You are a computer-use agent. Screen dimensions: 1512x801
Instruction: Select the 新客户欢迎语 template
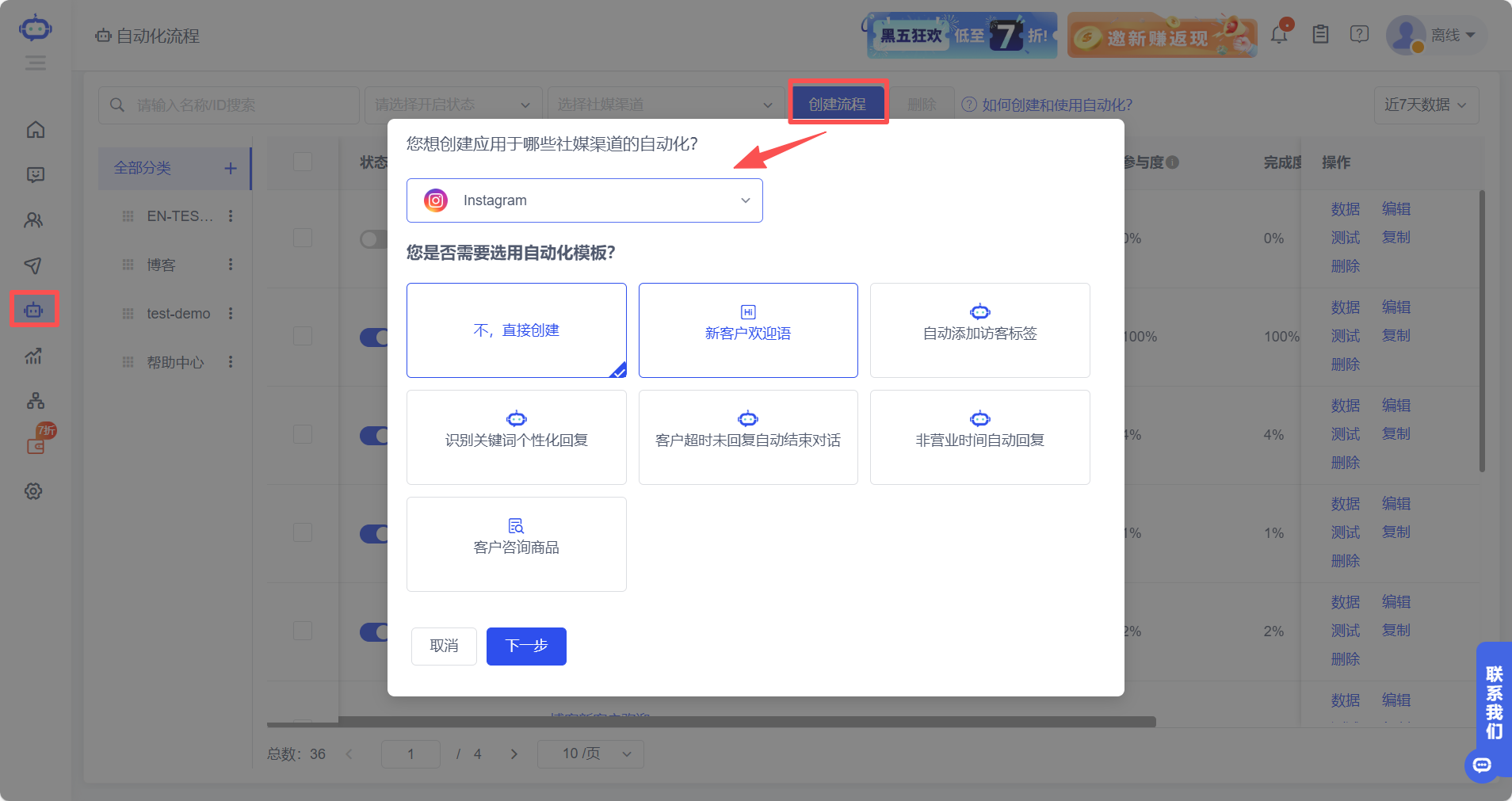pyautogui.click(x=748, y=330)
